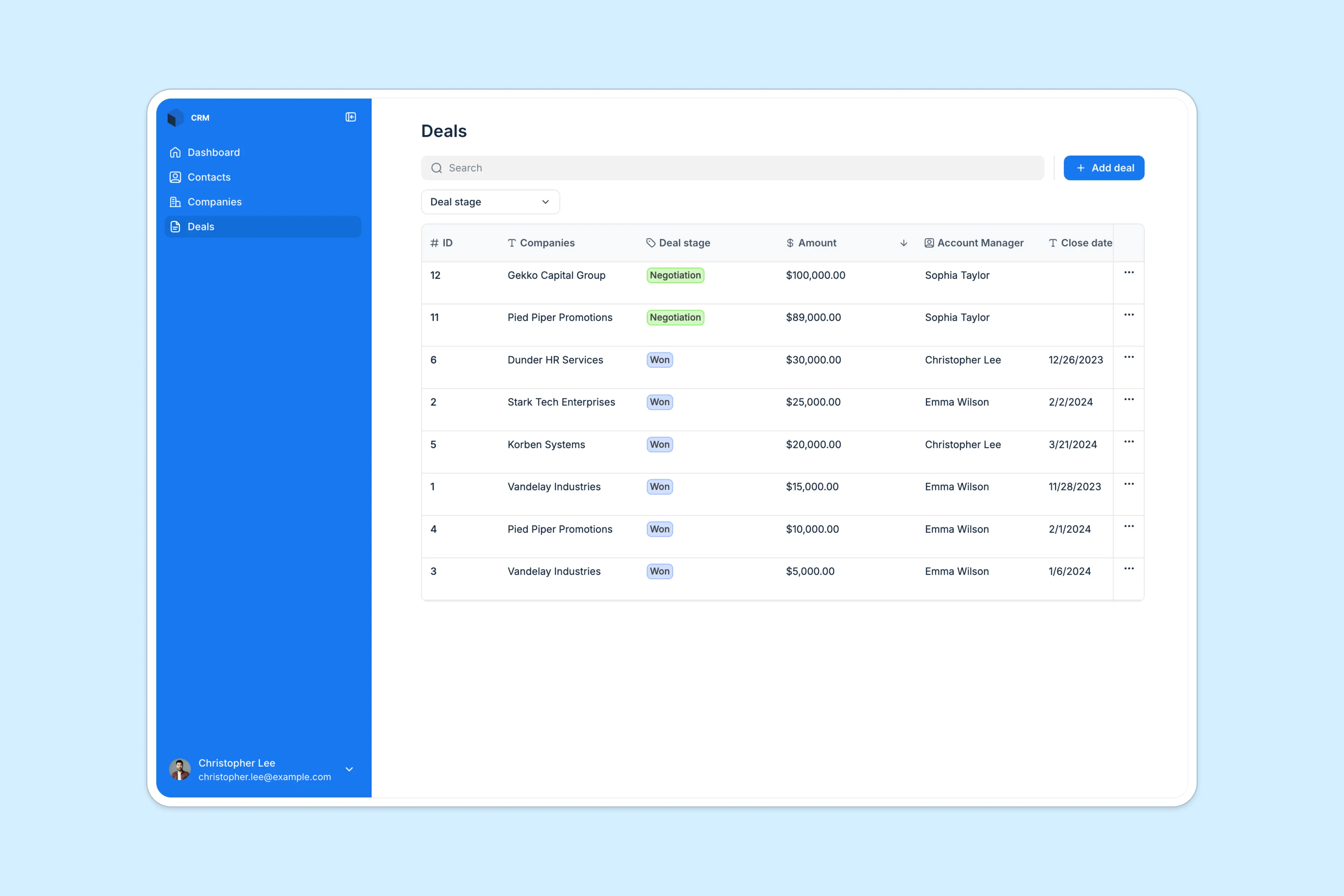Click Christopher Lee's profile avatar
This screenshot has width=1344, height=896.
click(180, 769)
